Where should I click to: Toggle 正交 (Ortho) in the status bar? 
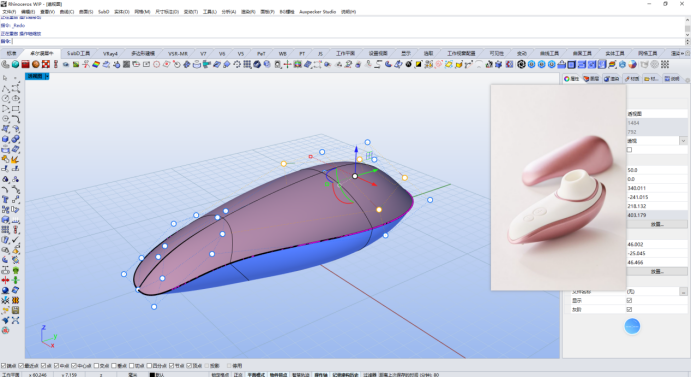coord(238,374)
